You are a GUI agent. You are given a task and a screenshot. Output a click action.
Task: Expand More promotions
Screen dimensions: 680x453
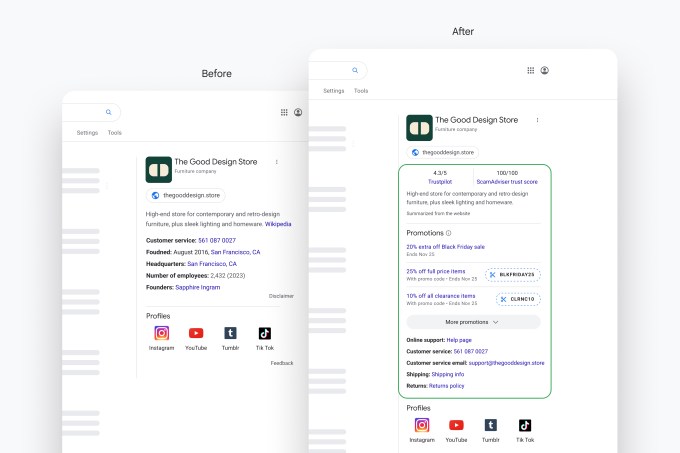(473, 322)
